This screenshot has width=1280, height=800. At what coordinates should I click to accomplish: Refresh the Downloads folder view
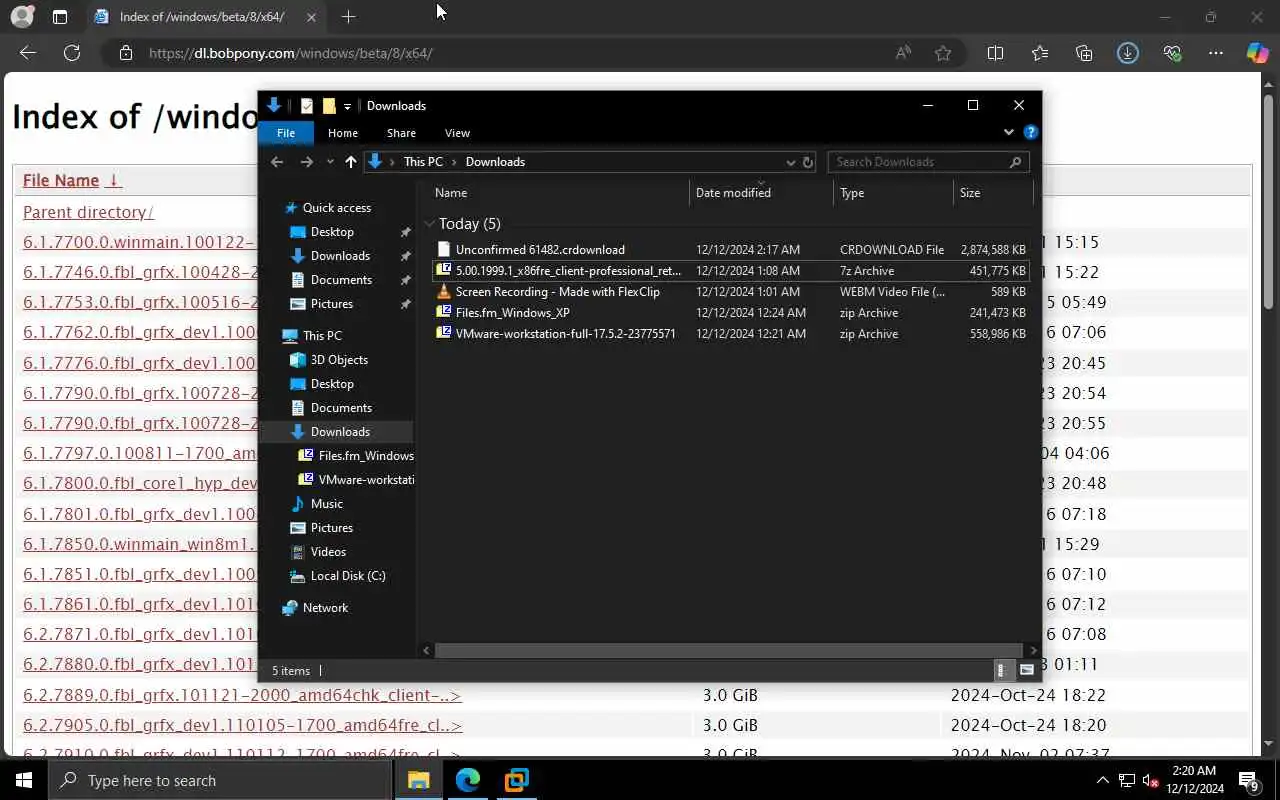pyautogui.click(x=808, y=162)
